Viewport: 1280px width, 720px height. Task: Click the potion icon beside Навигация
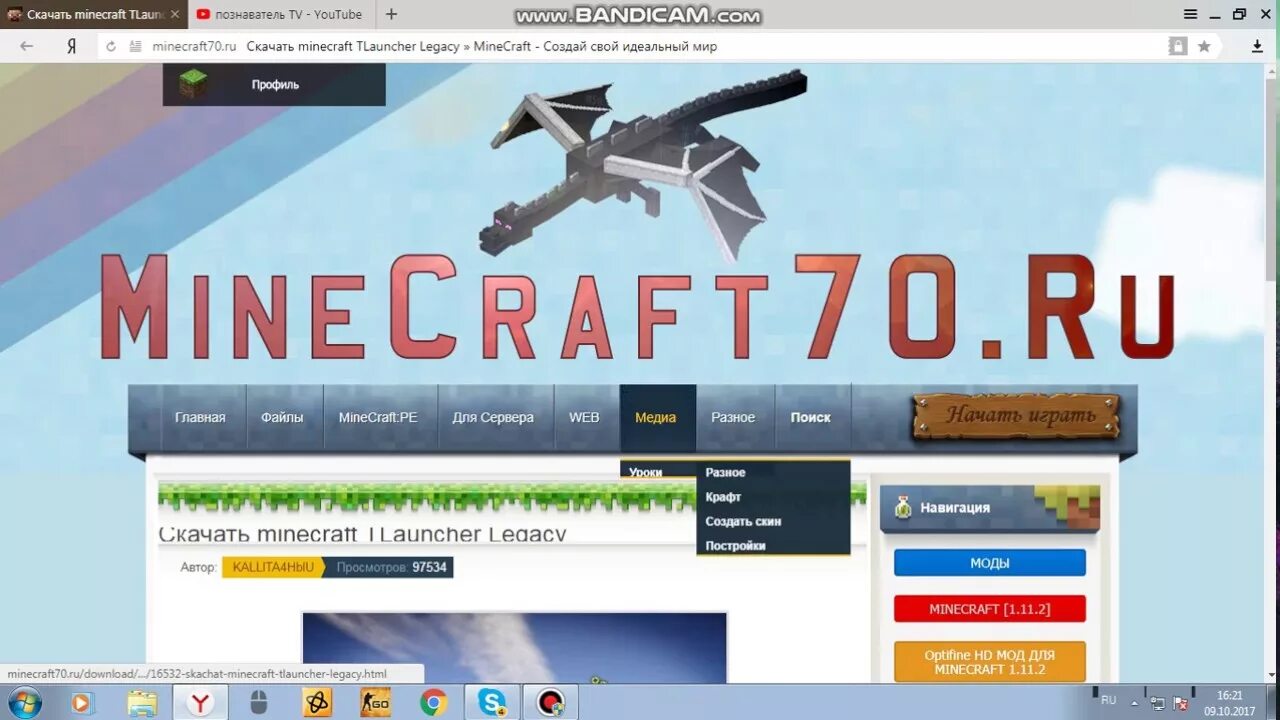point(903,507)
